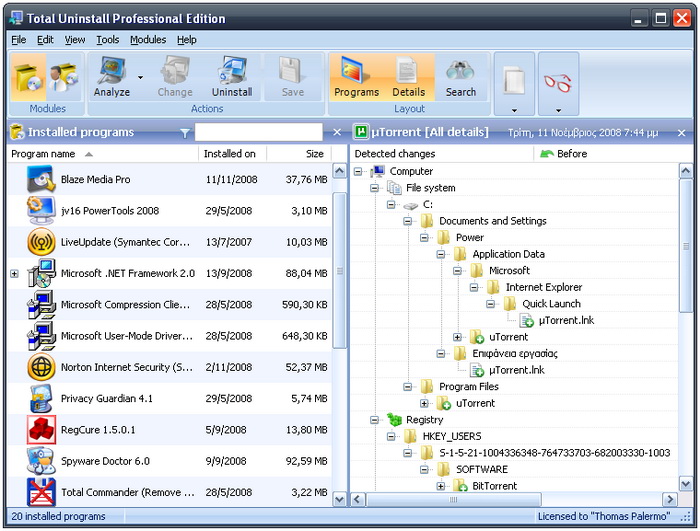Expand the uTorrent folder under Program Files

(424, 404)
